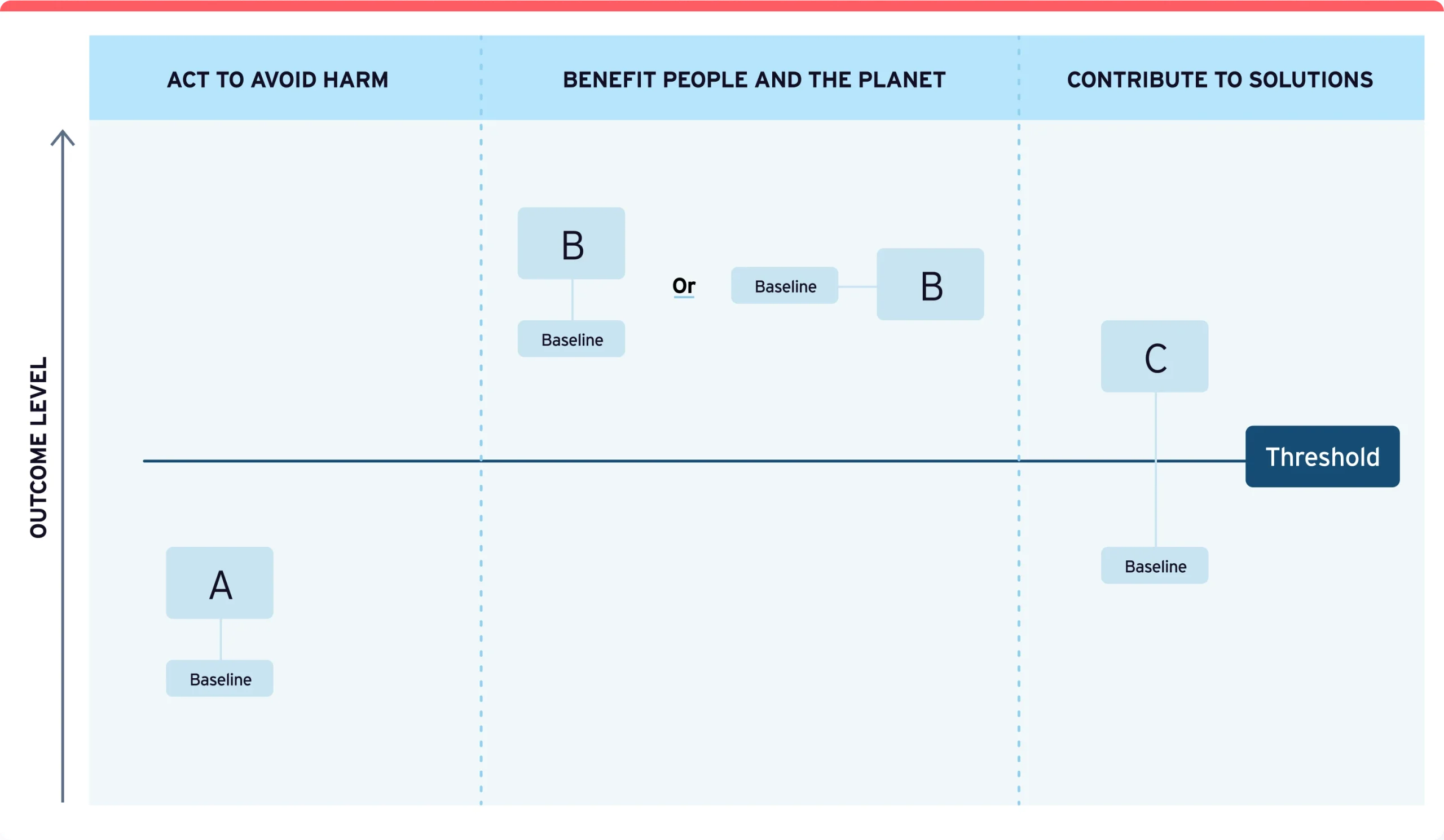Select the Baseline label below the left B box

(x=571, y=339)
